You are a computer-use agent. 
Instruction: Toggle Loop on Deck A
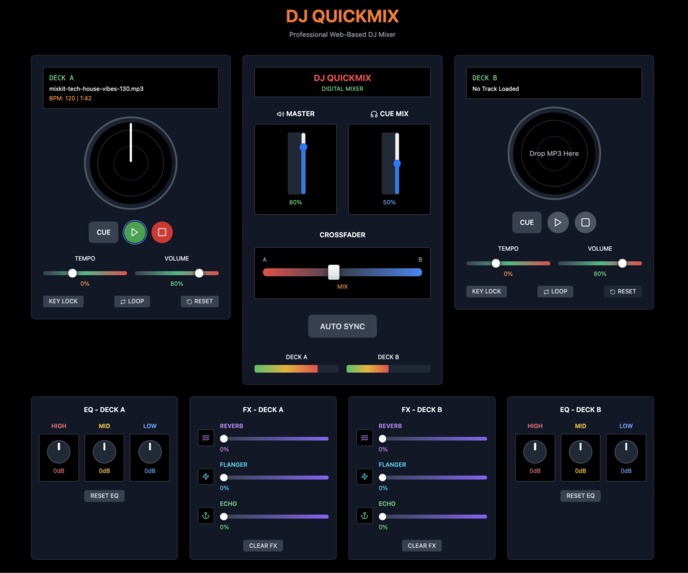point(132,301)
